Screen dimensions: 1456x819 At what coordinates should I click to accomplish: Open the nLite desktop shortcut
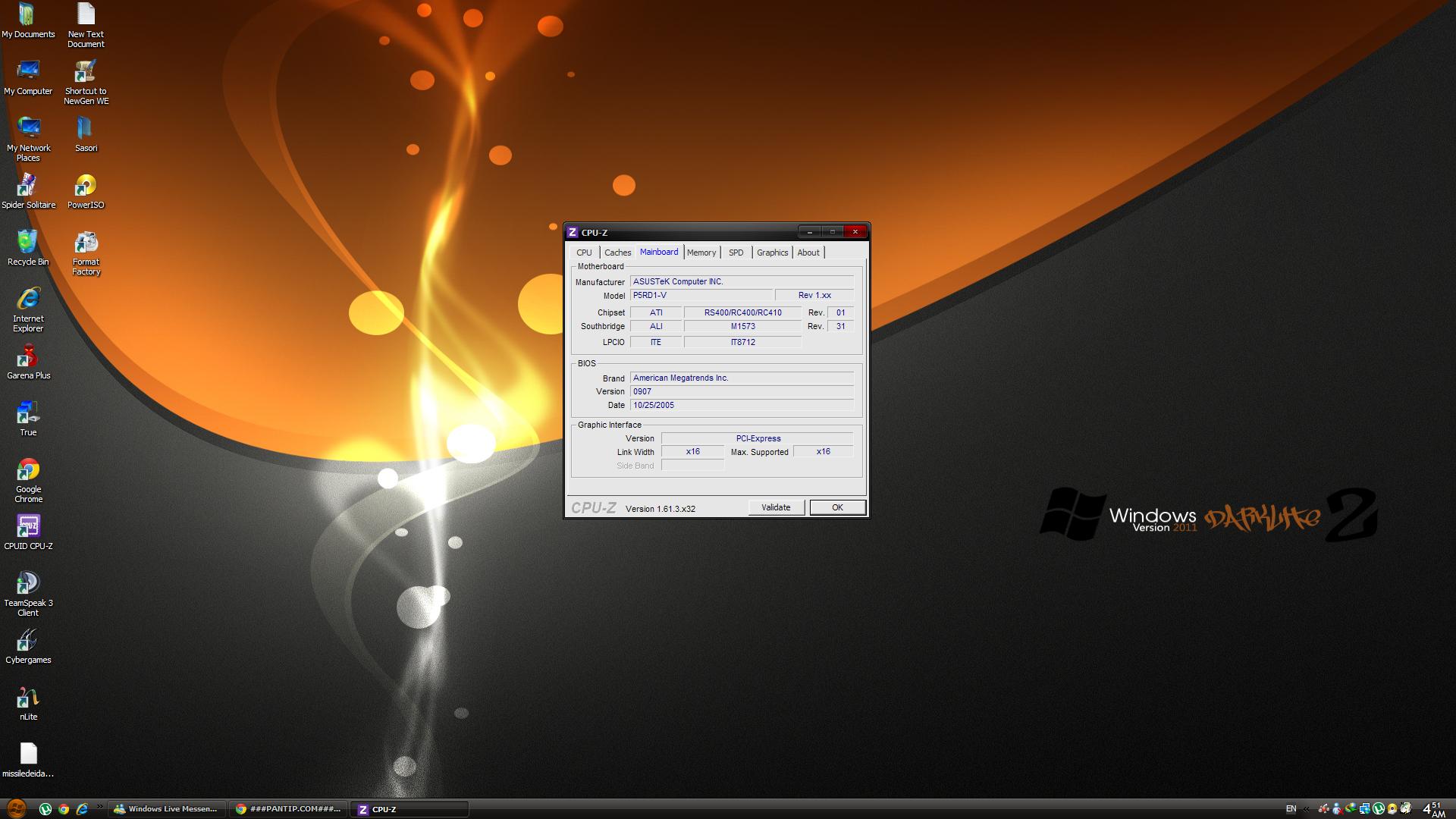[28, 698]
